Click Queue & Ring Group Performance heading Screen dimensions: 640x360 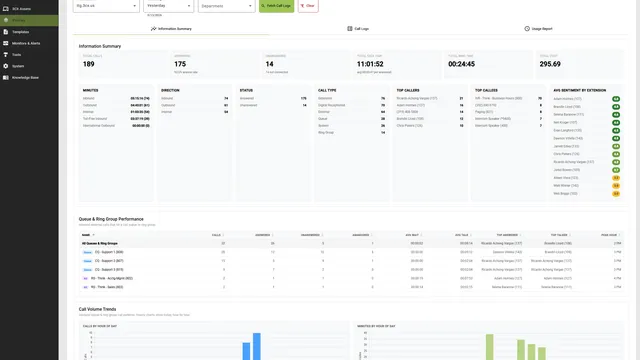point(111,219)
